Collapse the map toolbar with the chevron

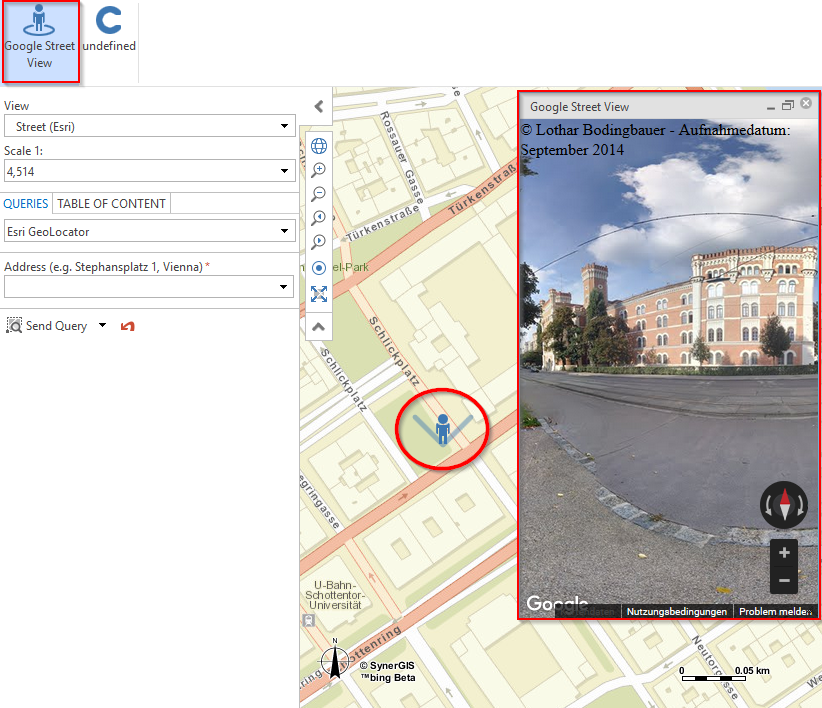click(318, 326)
